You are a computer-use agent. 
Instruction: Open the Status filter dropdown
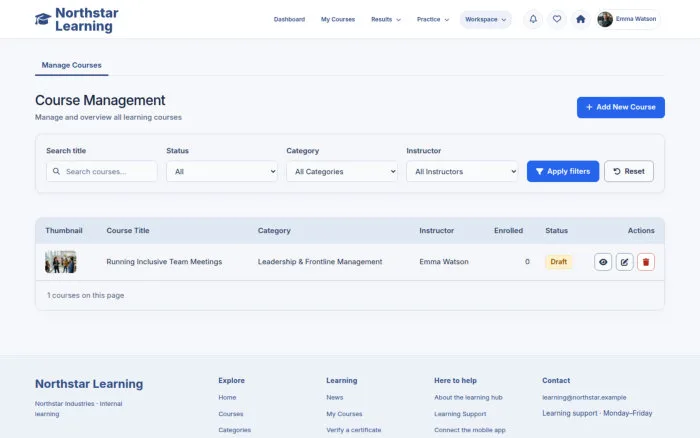tap(222, 171)
